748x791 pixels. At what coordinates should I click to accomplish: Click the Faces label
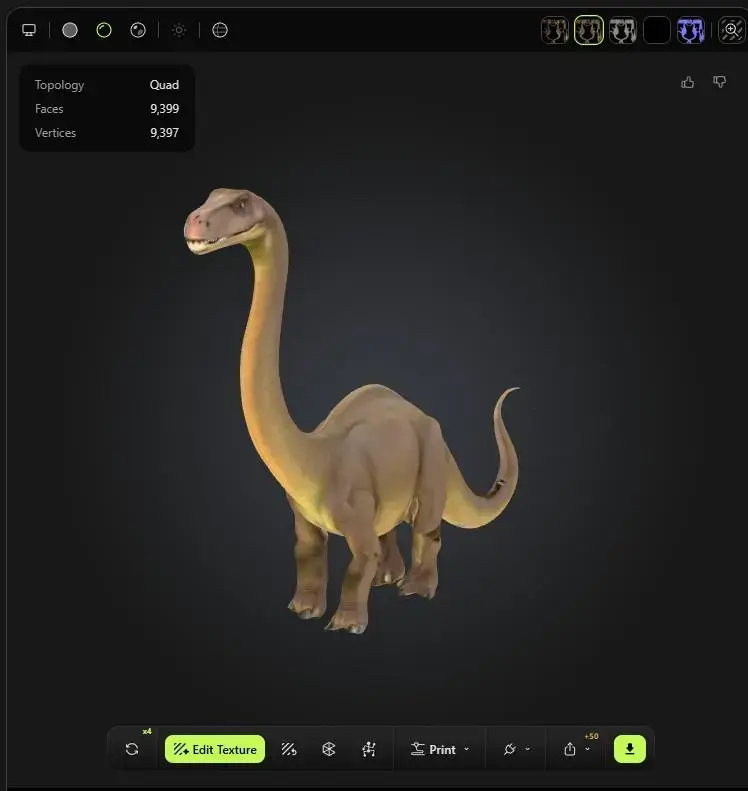tap(49, 109)
